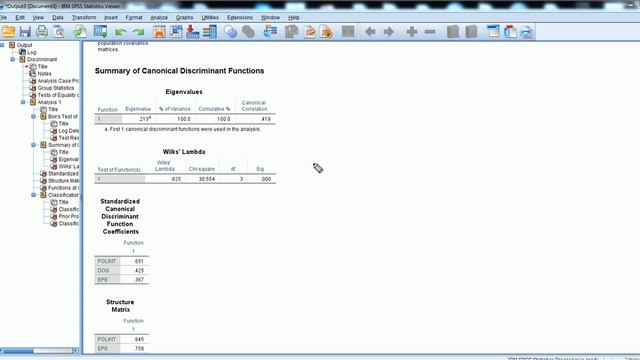This screenshot has width=640, height=360.
Task: Open the Insert menu
Action: [111, 18]
